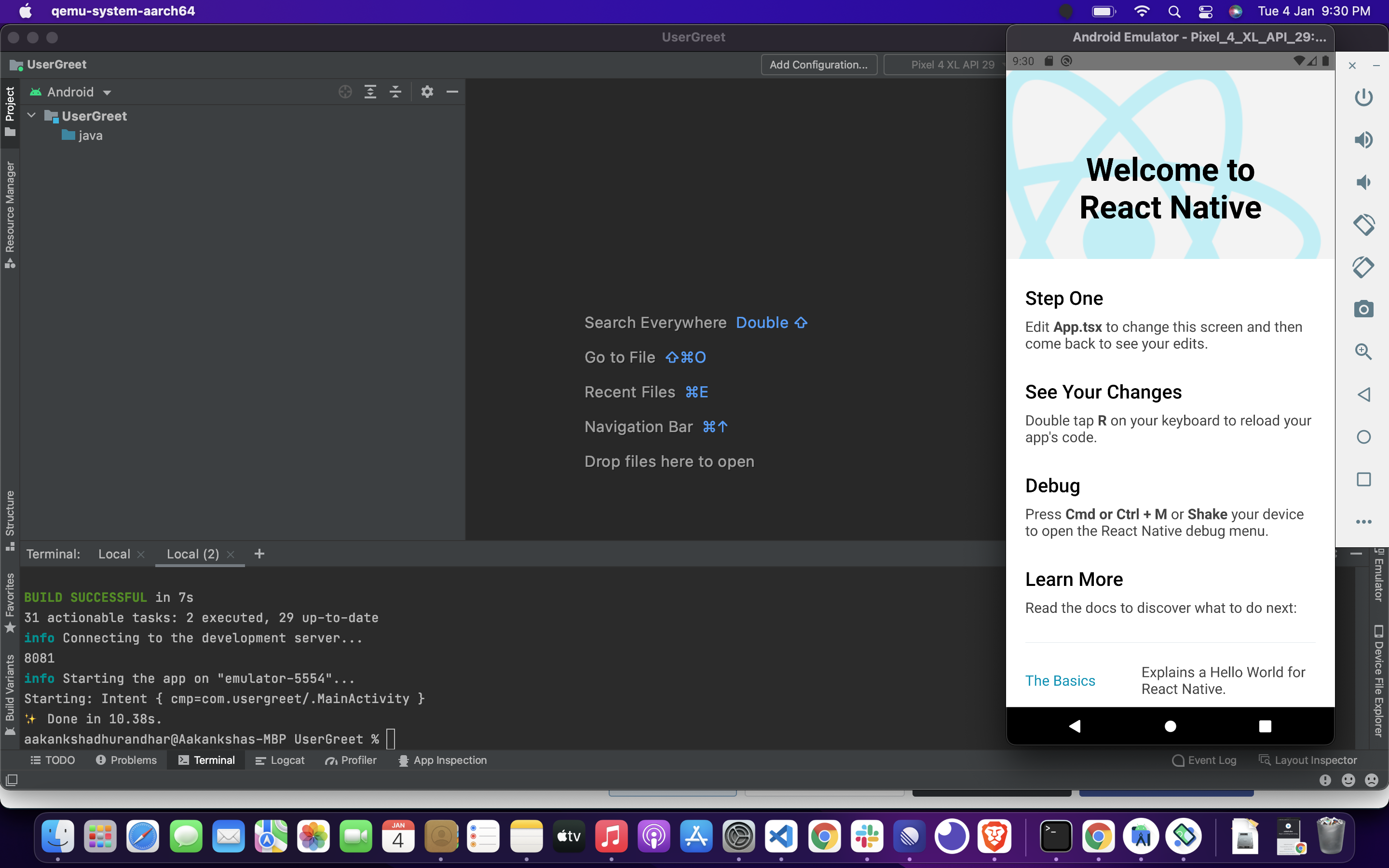Click emulator sidebar Back triangle icon
The height and width of the screenshot is (868, 1389).
click(1363, 394)
